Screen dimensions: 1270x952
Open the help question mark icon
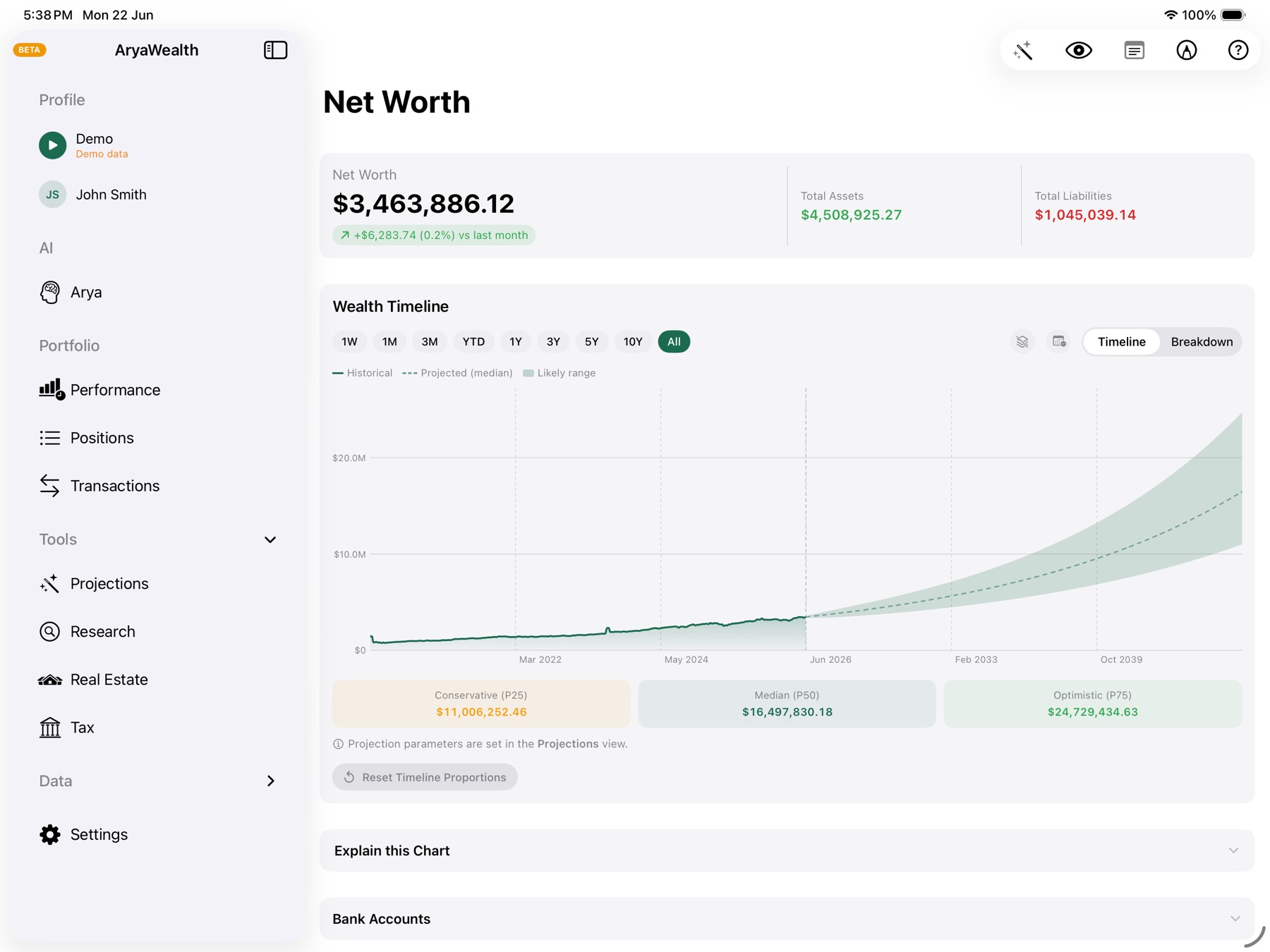pyautogui.click(x=1238, y=50)
